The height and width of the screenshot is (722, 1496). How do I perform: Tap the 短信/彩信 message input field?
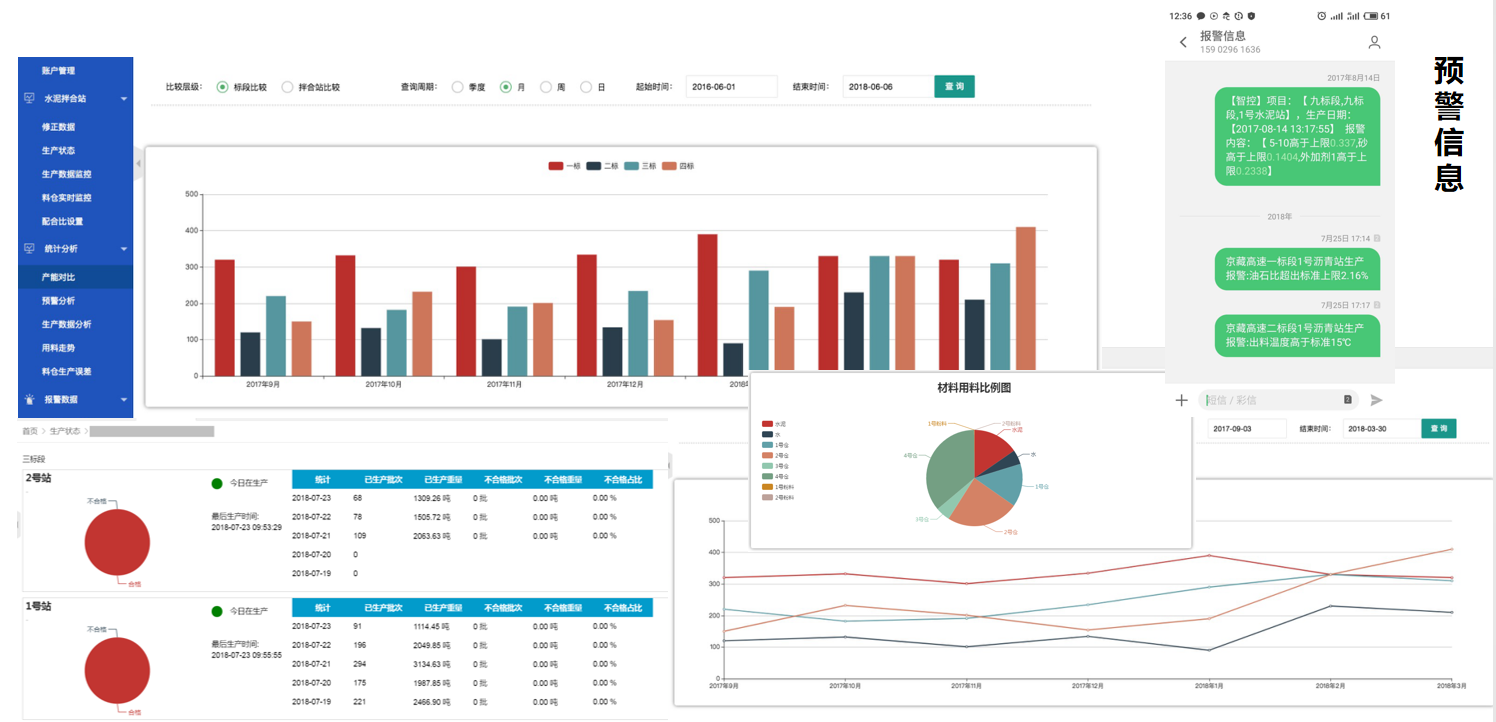[1279, 400]
